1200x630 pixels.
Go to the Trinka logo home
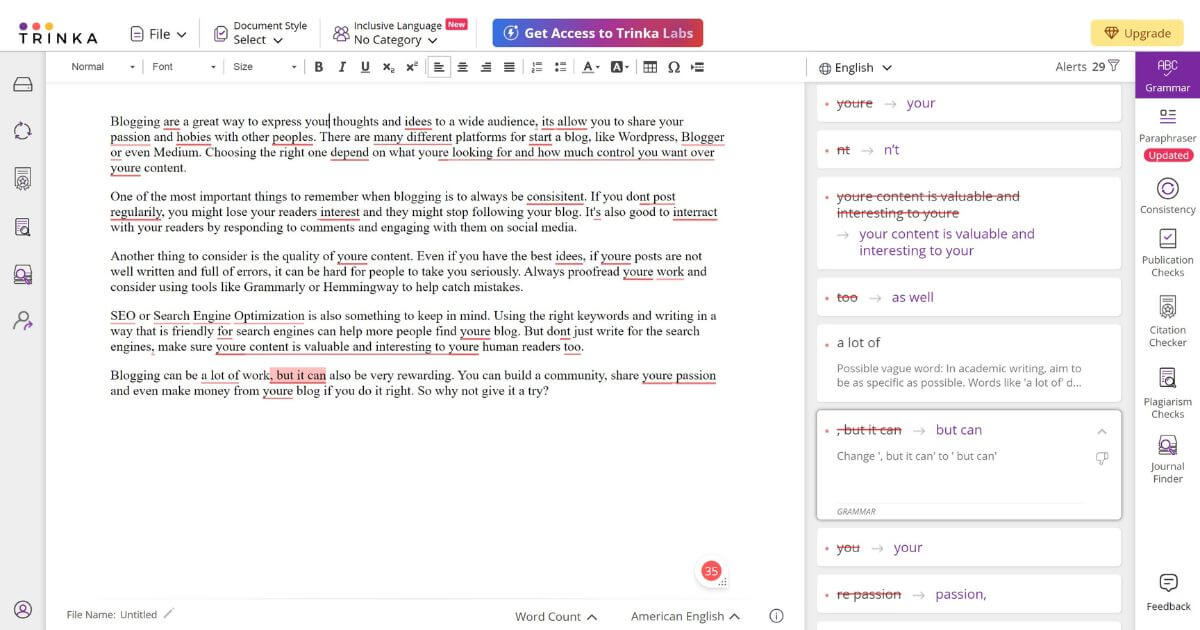pos(58,33)
